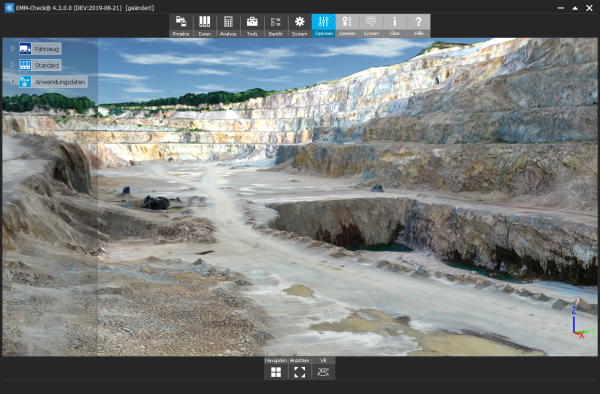The height and width of the screenshot is (394, 600).
Task: Close the EMM-Check window
Action: pos(589,8)
